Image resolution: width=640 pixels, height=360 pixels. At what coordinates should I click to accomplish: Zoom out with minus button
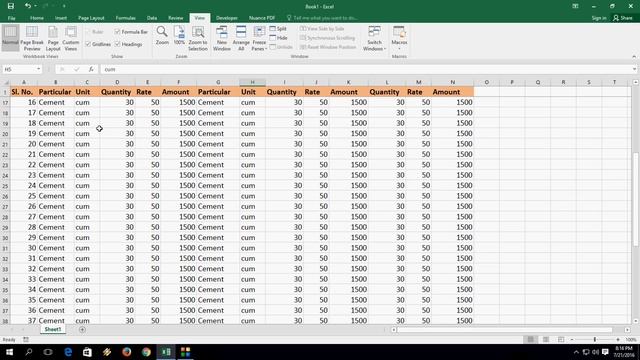pyautogui.click(x=572, y=340)
